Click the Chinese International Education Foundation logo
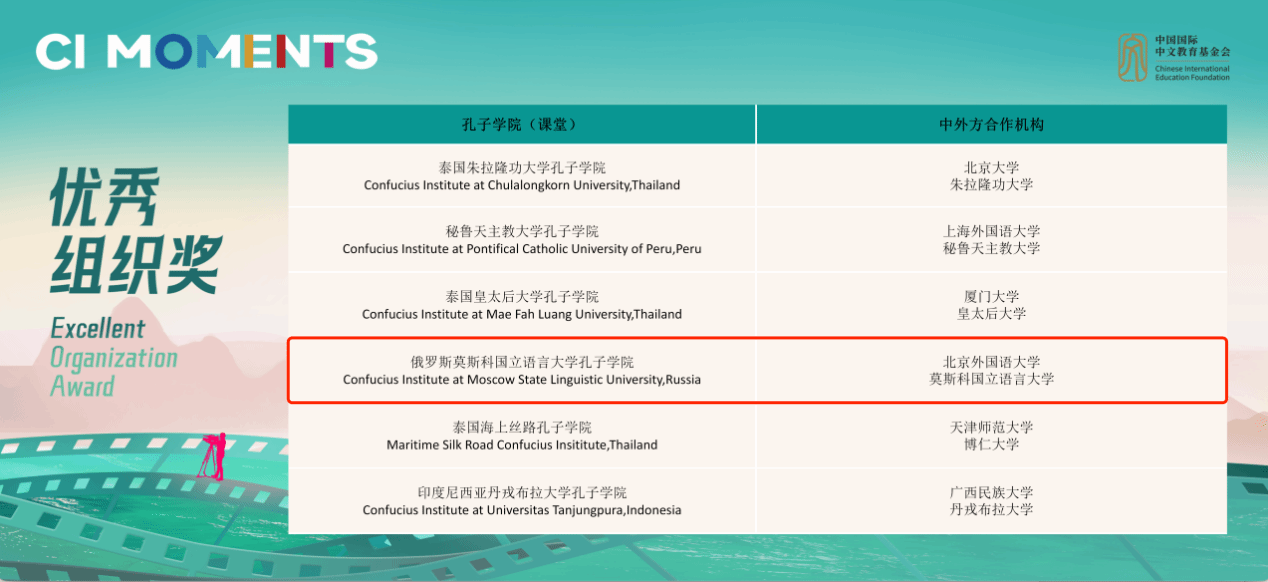The width and height of the screenshot is (1268, 582). coord(1174,57)
